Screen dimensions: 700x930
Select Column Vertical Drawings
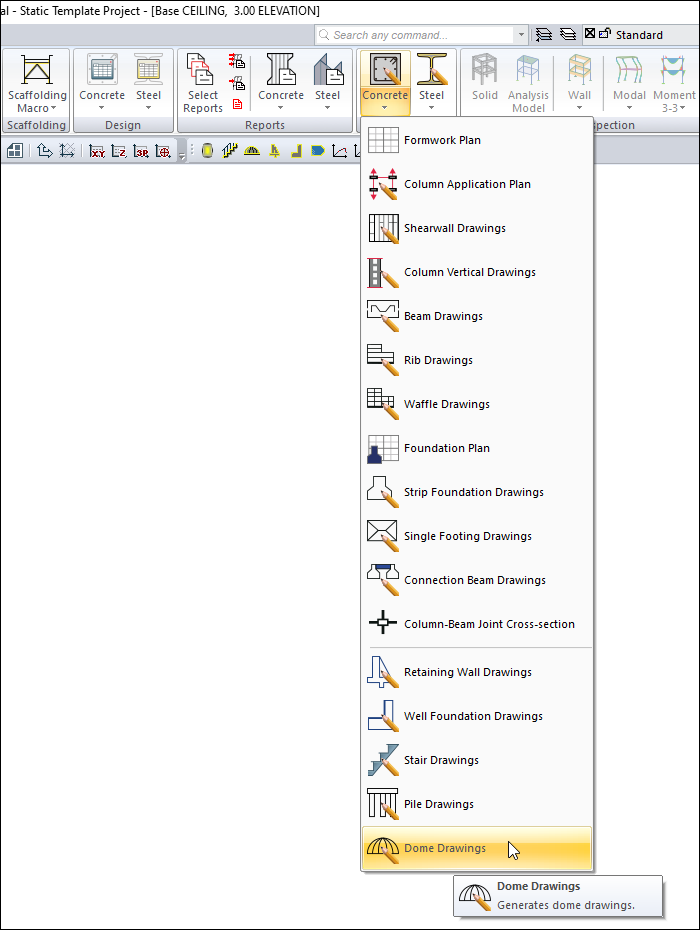(476, 272)
